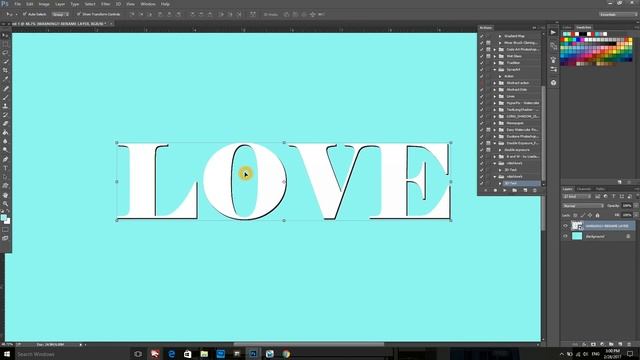Filter layers by adjustment type icon
Viewport: 640px width, 360px height.
point(605,197)
